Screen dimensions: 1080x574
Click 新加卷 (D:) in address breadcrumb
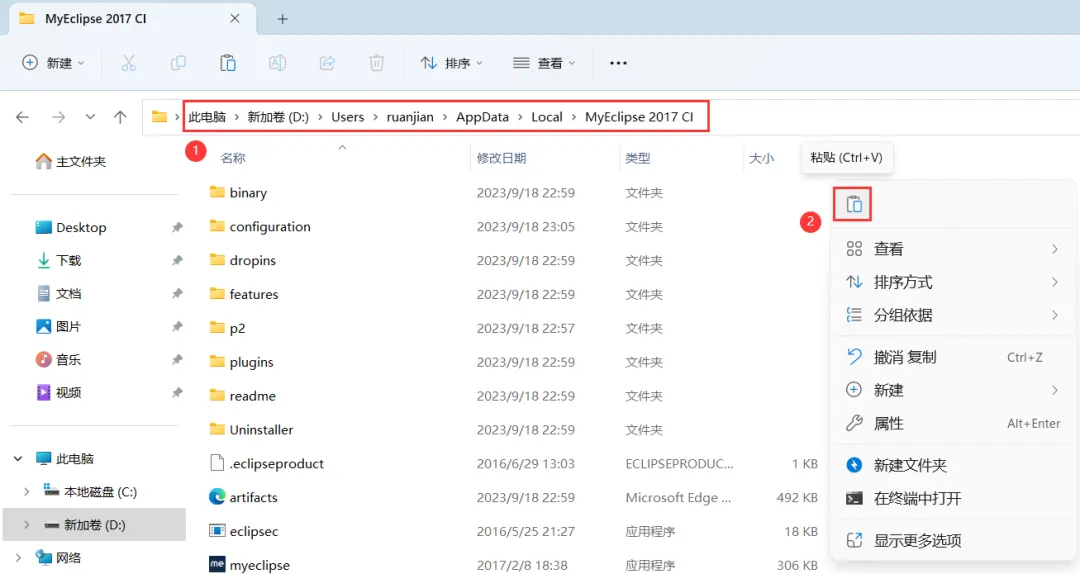(278, 117)
